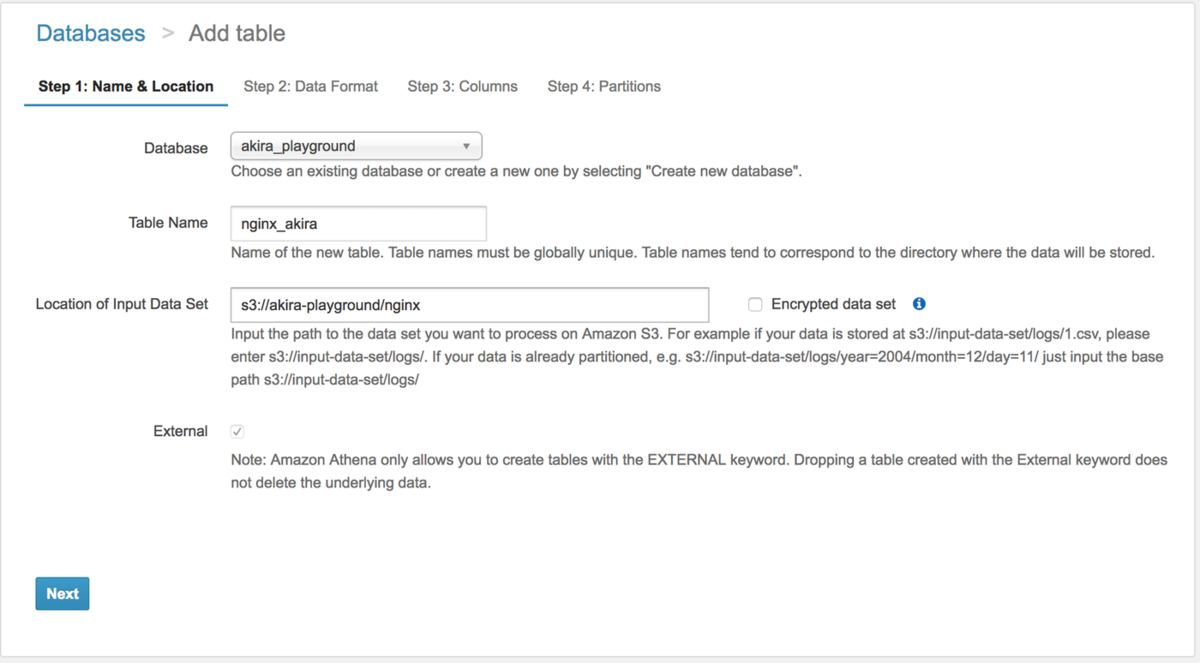Go to Step 3: Columns tab
The image size is (1200, 663).
462,87
